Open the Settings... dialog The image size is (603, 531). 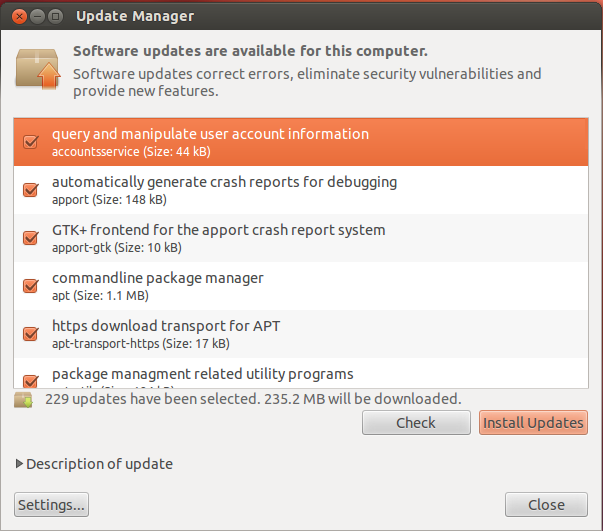click(x=52, y=504)
